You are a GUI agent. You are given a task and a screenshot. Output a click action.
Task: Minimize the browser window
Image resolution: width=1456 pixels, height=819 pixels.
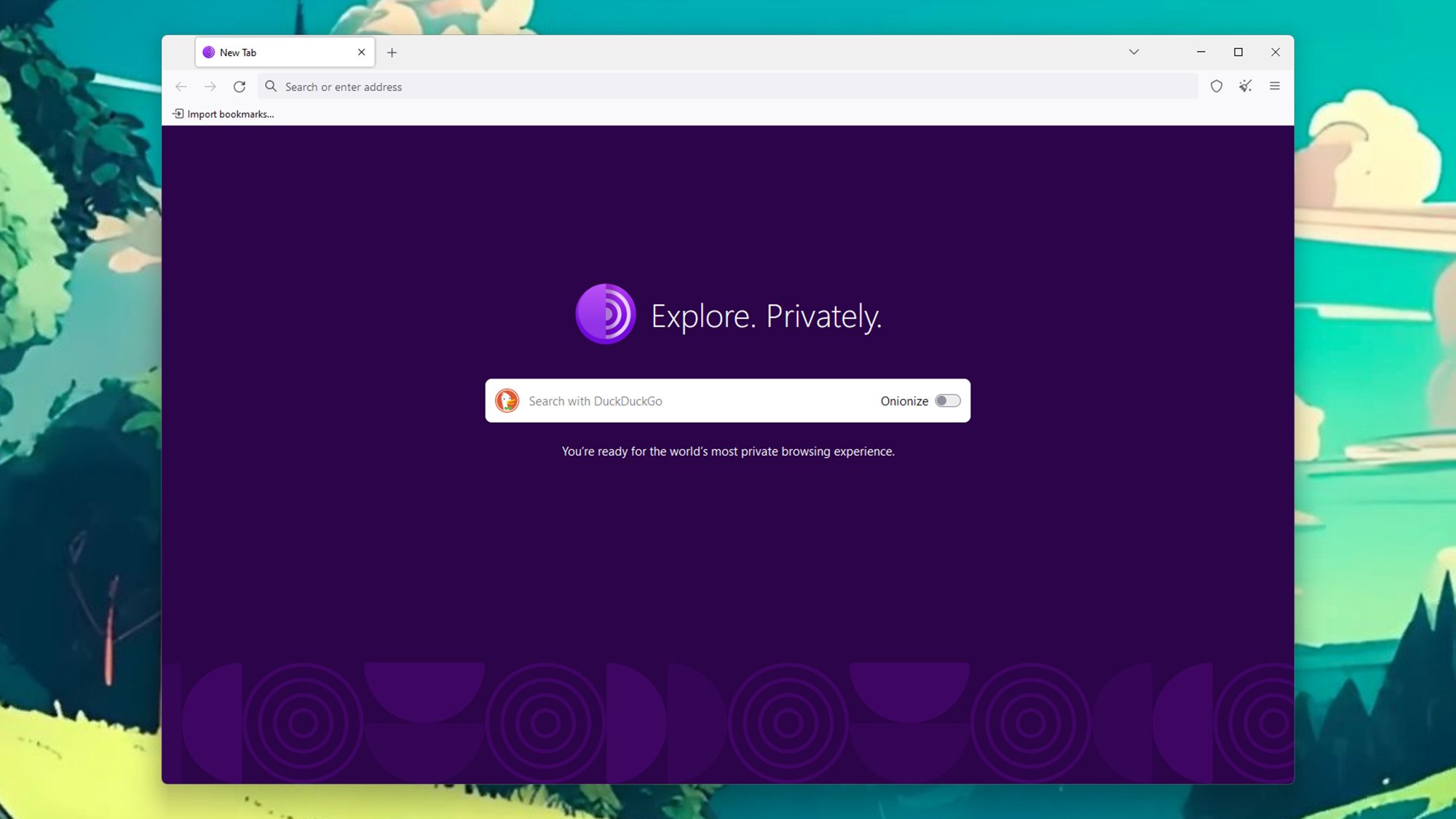point(1200,52)
